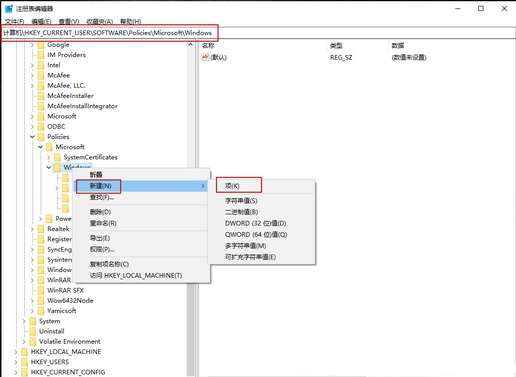Click the HKEY_USERS folder icon
516x377 pixels.
[x=24, y=362]
